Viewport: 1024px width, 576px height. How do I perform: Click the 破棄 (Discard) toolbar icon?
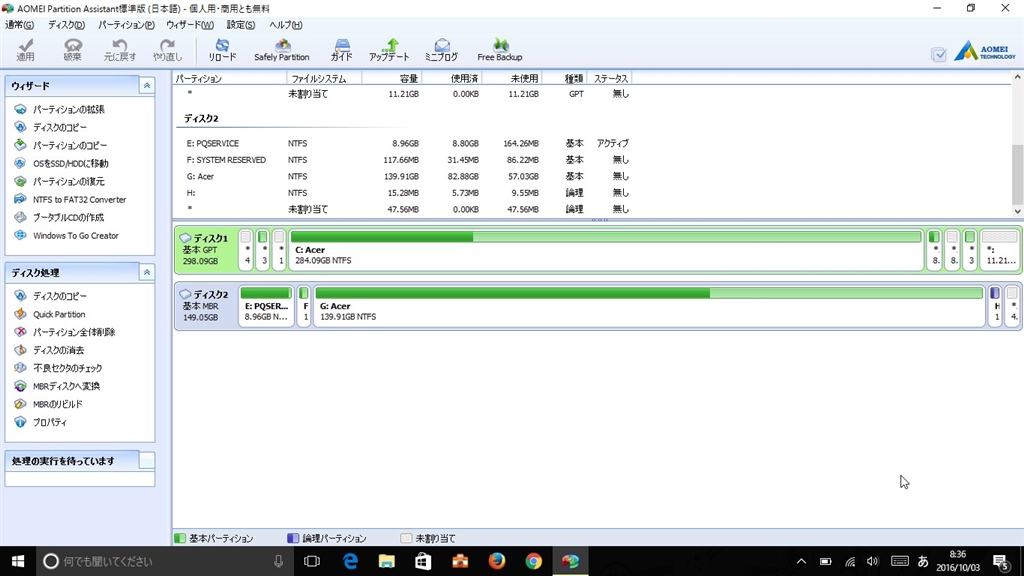[72, 50]
